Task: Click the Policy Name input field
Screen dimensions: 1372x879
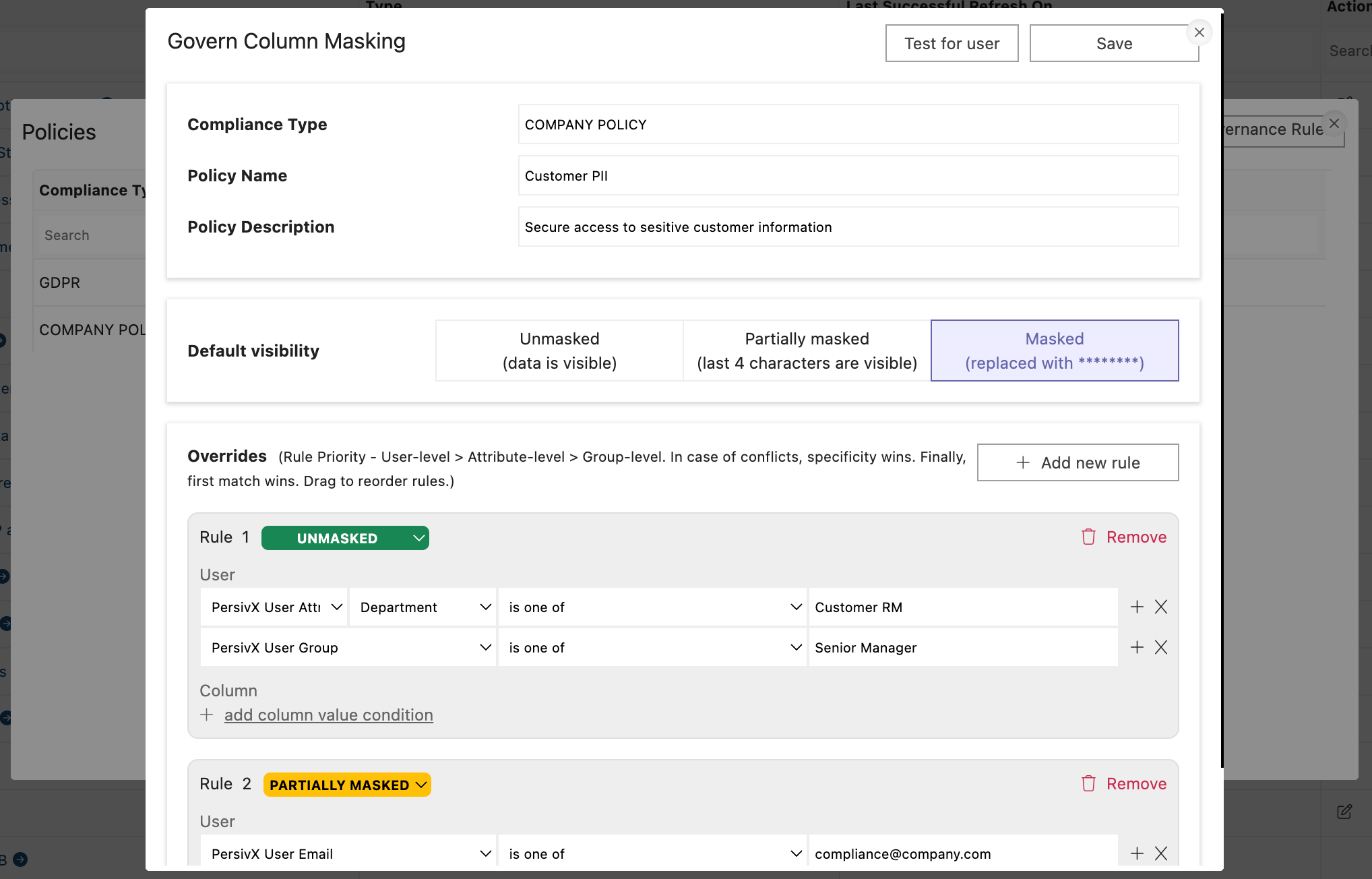Action: click(x=848, y=175)
